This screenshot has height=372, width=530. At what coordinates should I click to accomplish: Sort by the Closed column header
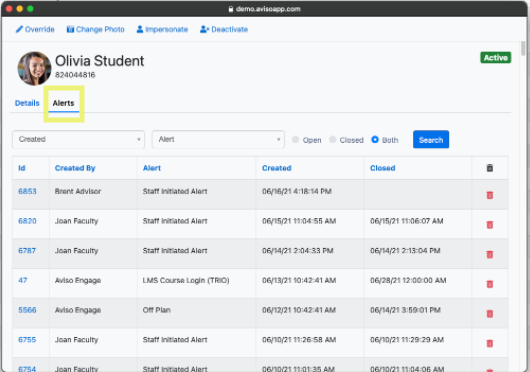pyautogui.click(x=383, y=168)
